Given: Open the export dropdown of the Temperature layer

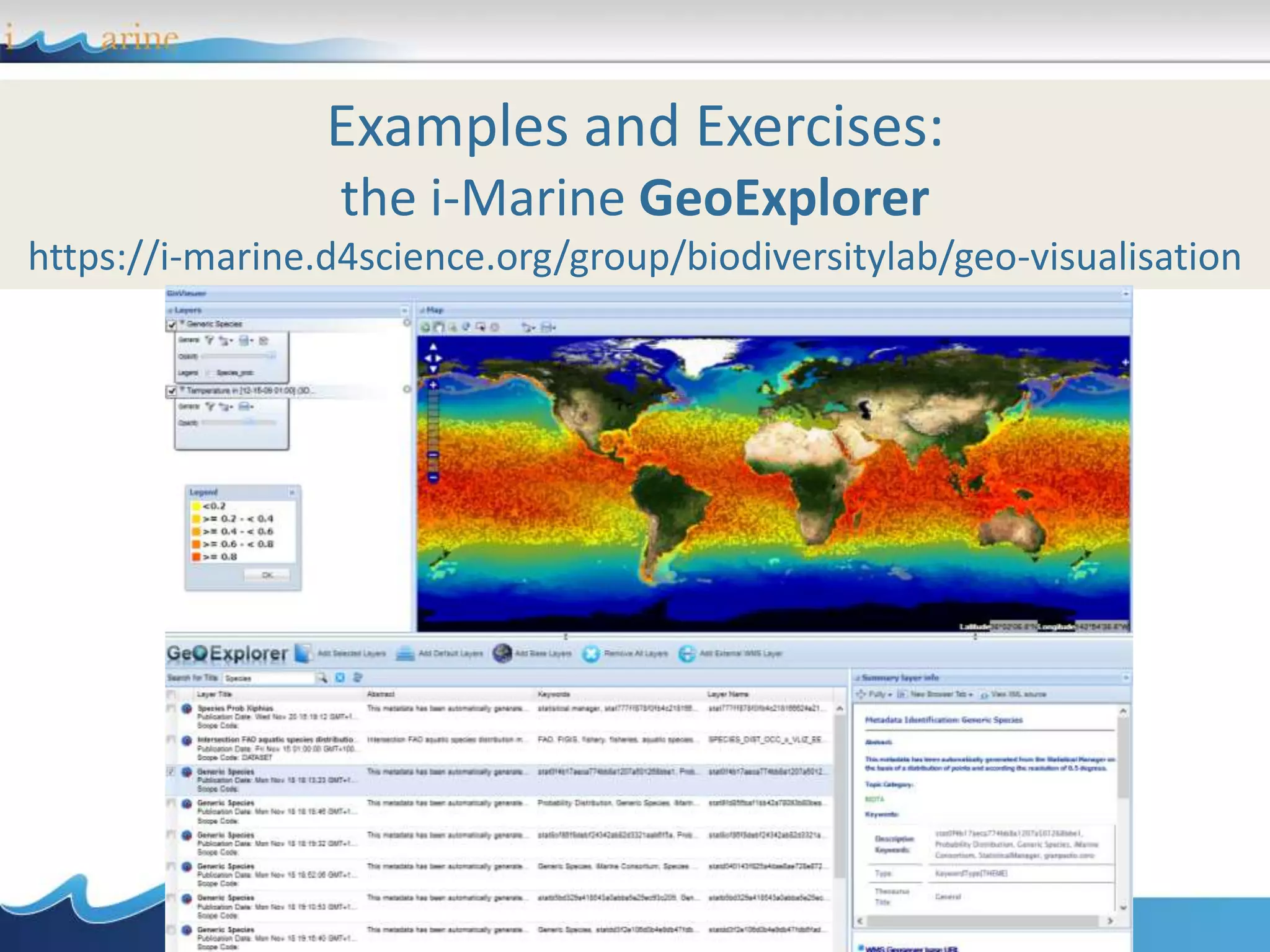Looking at the screenshot, I should 226,407.
